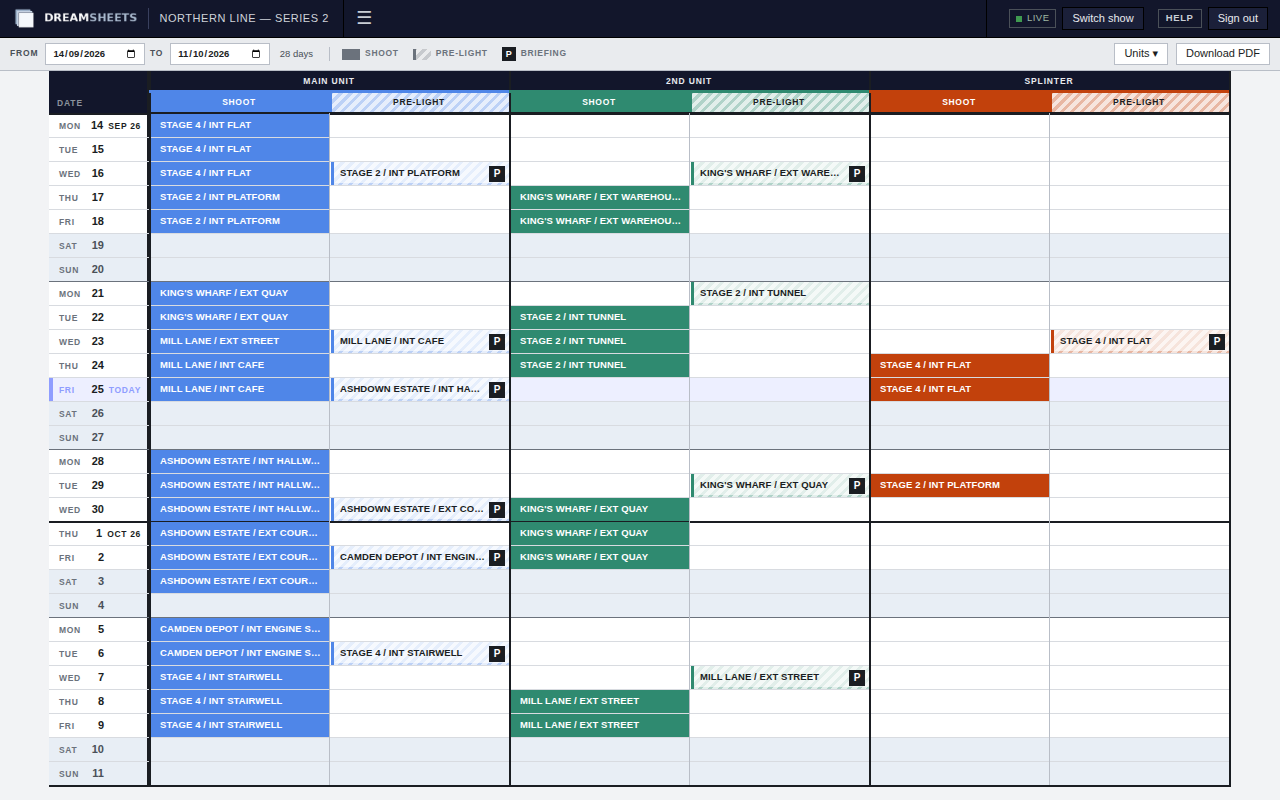Click Sign out
Screen dimensions: 1280x800
1238,18
